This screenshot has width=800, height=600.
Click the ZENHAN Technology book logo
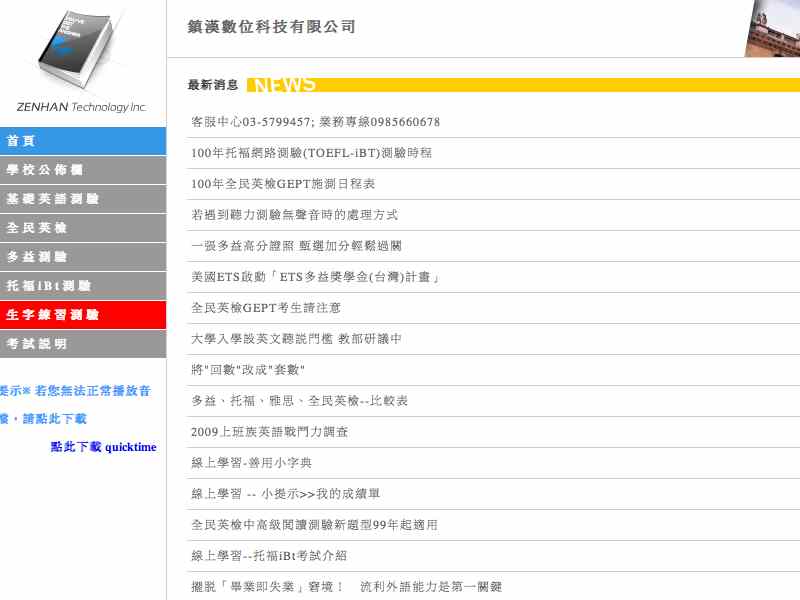click(80, 55)
